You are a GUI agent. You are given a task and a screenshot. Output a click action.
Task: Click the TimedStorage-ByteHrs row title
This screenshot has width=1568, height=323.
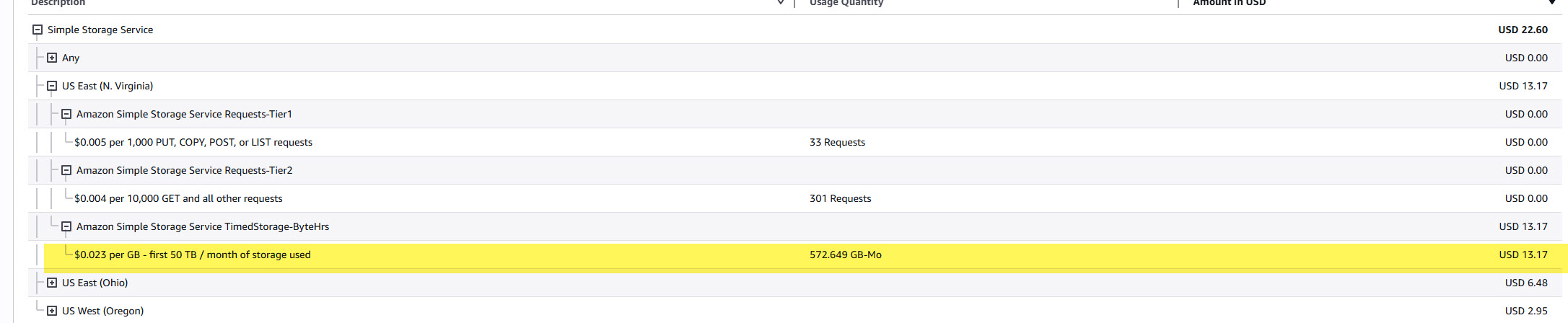point(203,226)
